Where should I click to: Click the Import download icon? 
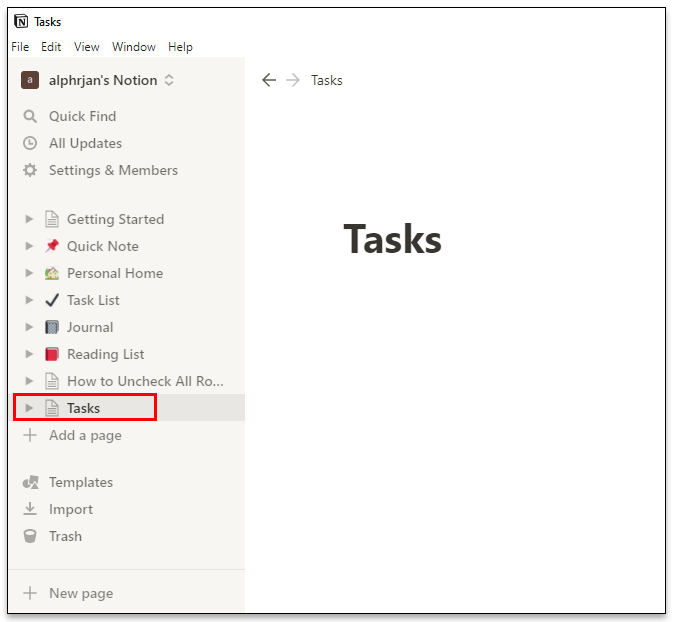pos(30,509)
